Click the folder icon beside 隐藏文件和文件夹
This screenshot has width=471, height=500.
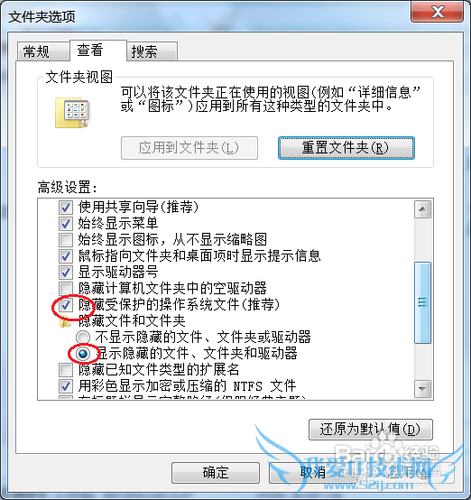65,321
